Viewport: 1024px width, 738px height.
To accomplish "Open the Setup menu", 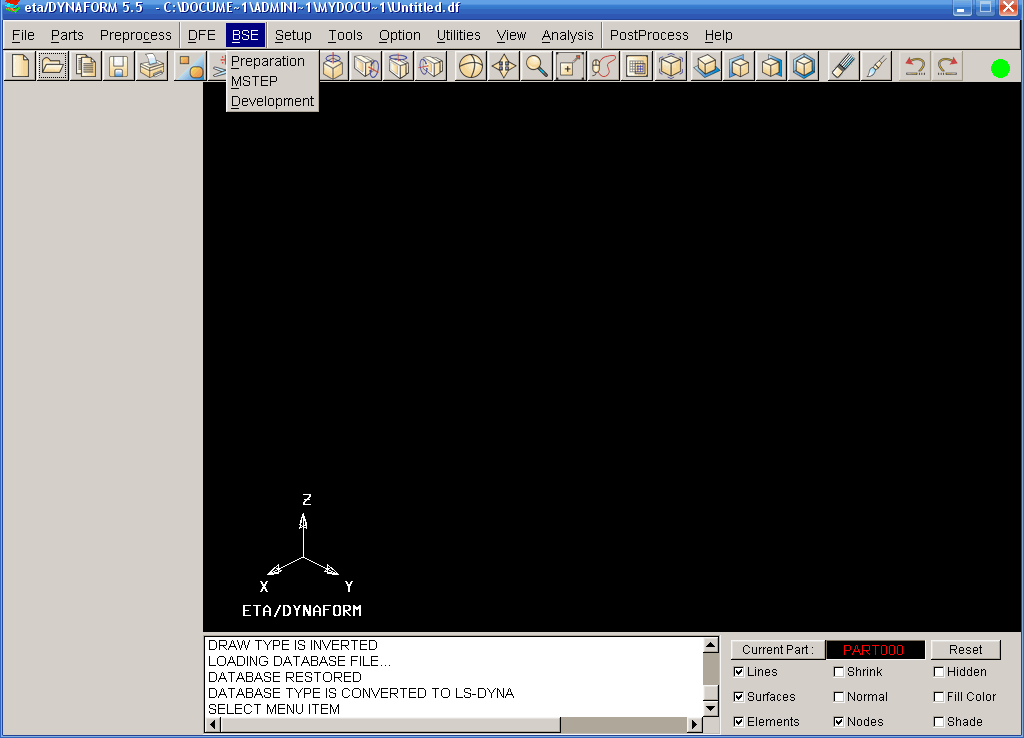I will (x=293, y=35).
